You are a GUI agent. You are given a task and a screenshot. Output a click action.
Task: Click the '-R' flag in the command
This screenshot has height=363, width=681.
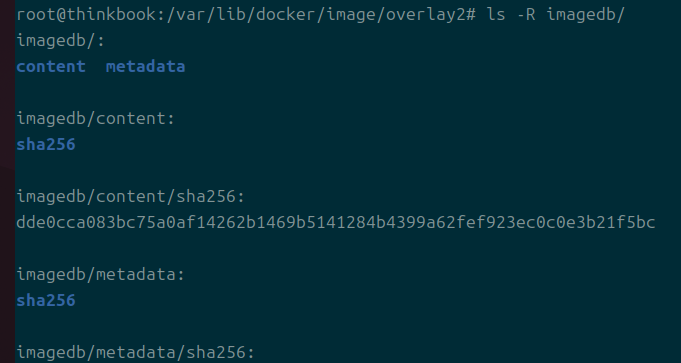(x=526, y=14)
